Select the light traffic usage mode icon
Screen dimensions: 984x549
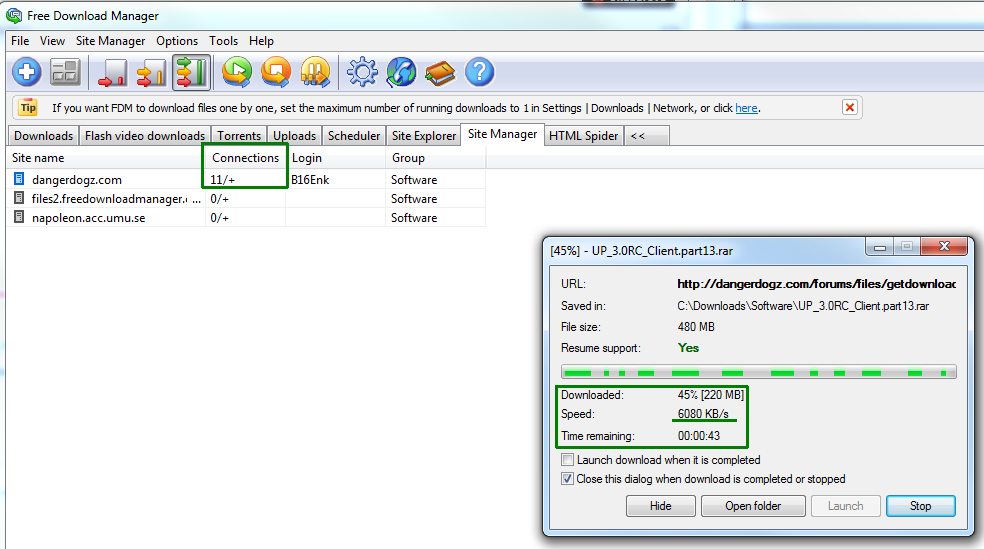(x=112, y=73)
